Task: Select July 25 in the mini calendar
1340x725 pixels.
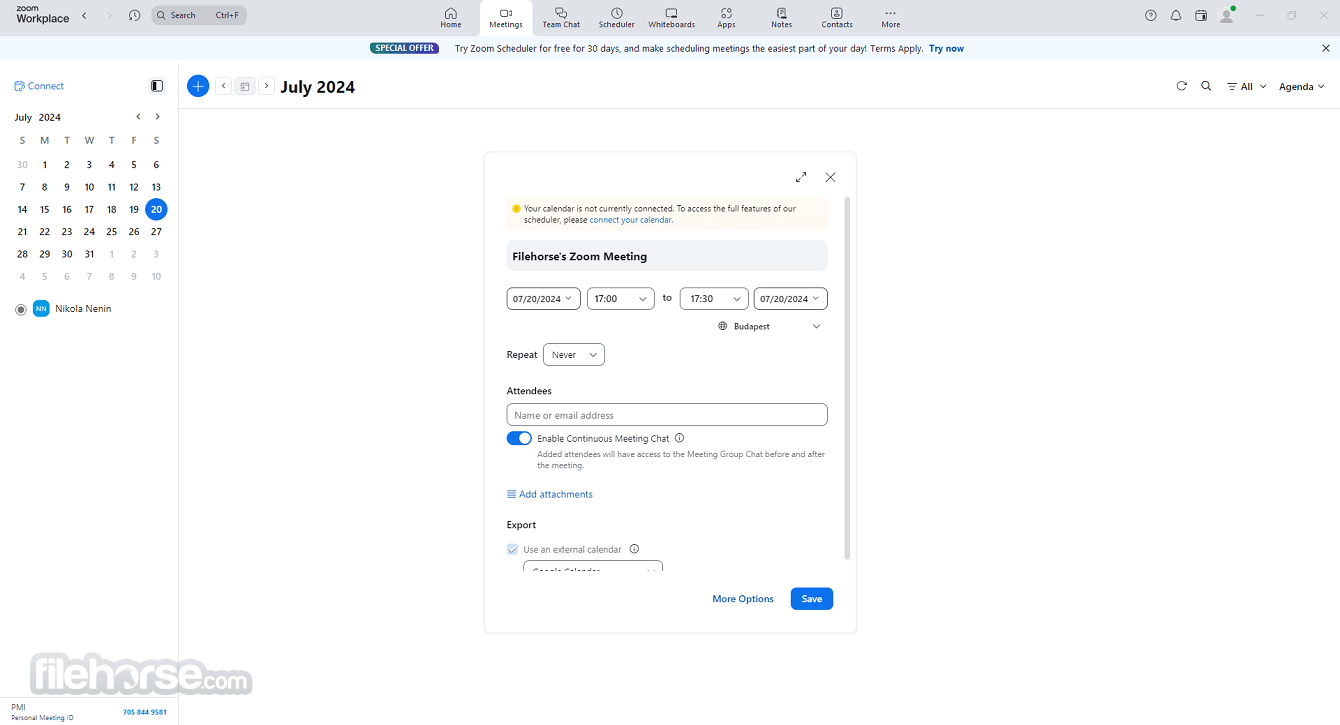Action: [111, 232]
